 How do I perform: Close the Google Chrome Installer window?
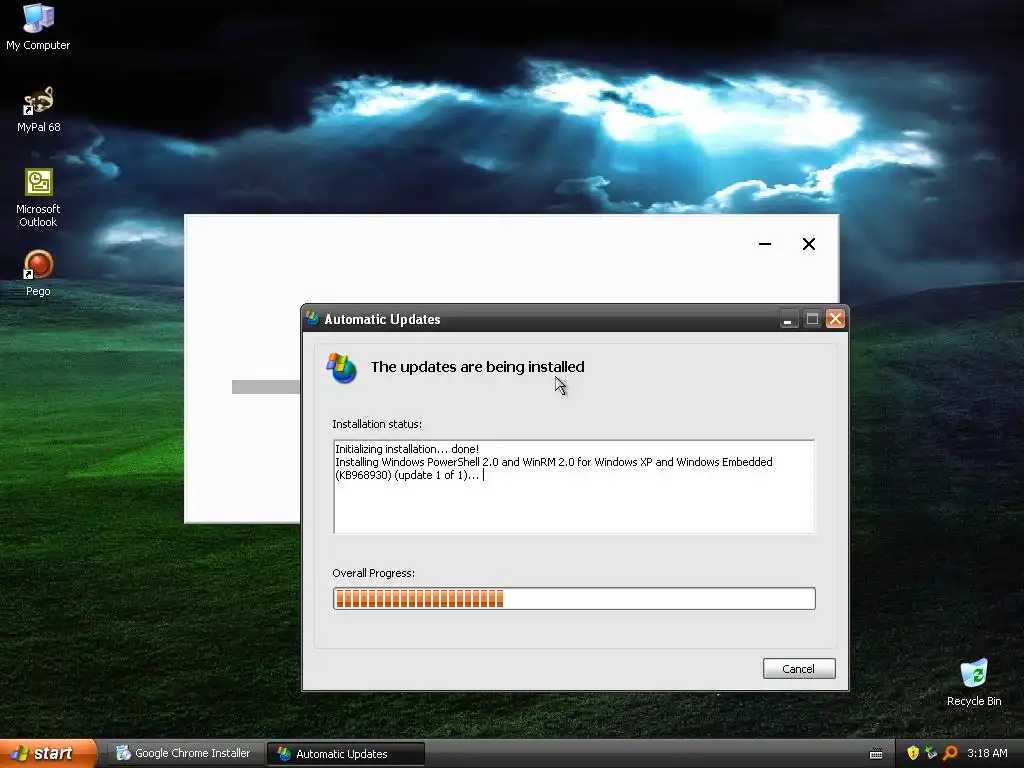[808, 244]
